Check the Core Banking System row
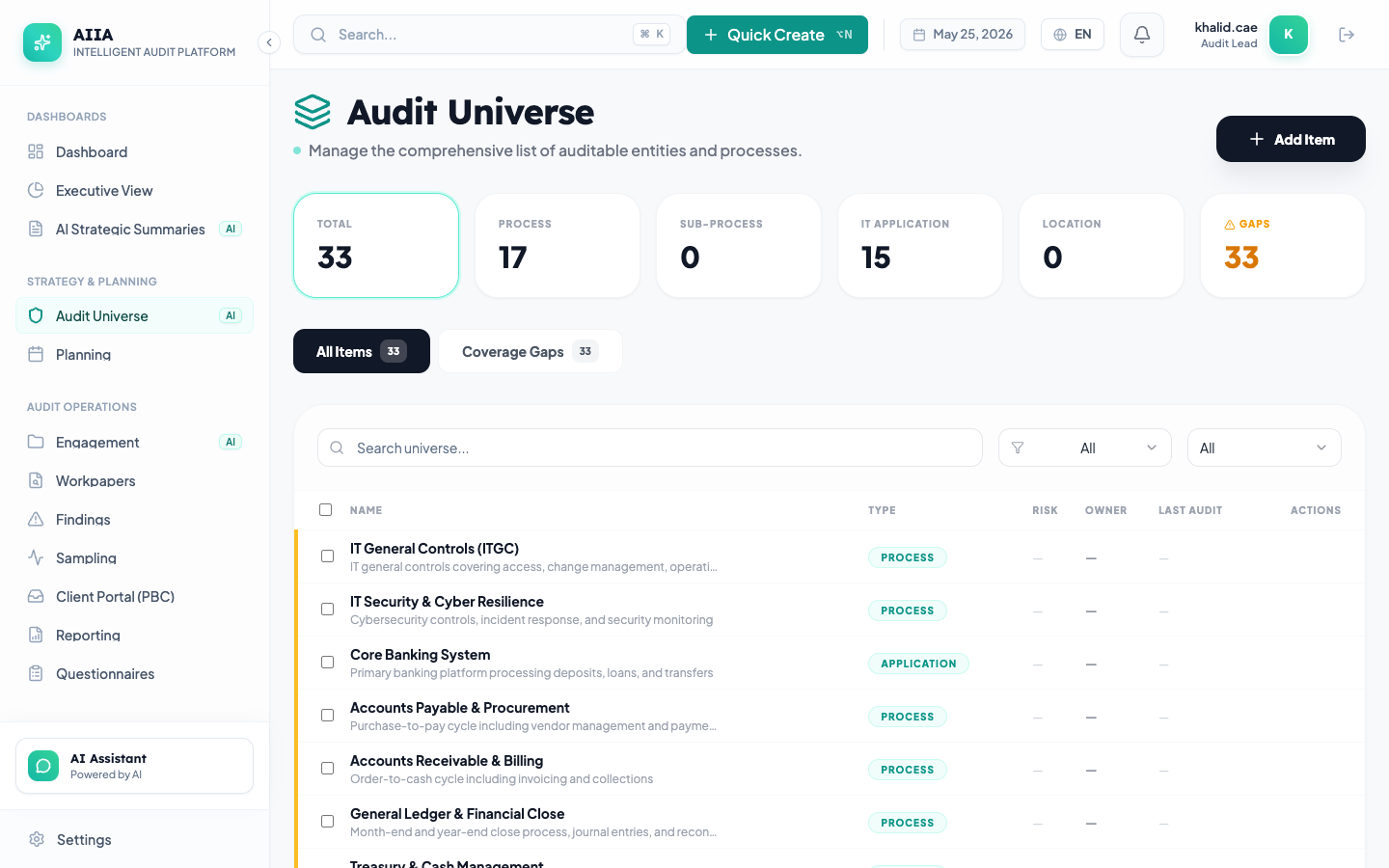 tap(327, 663)
